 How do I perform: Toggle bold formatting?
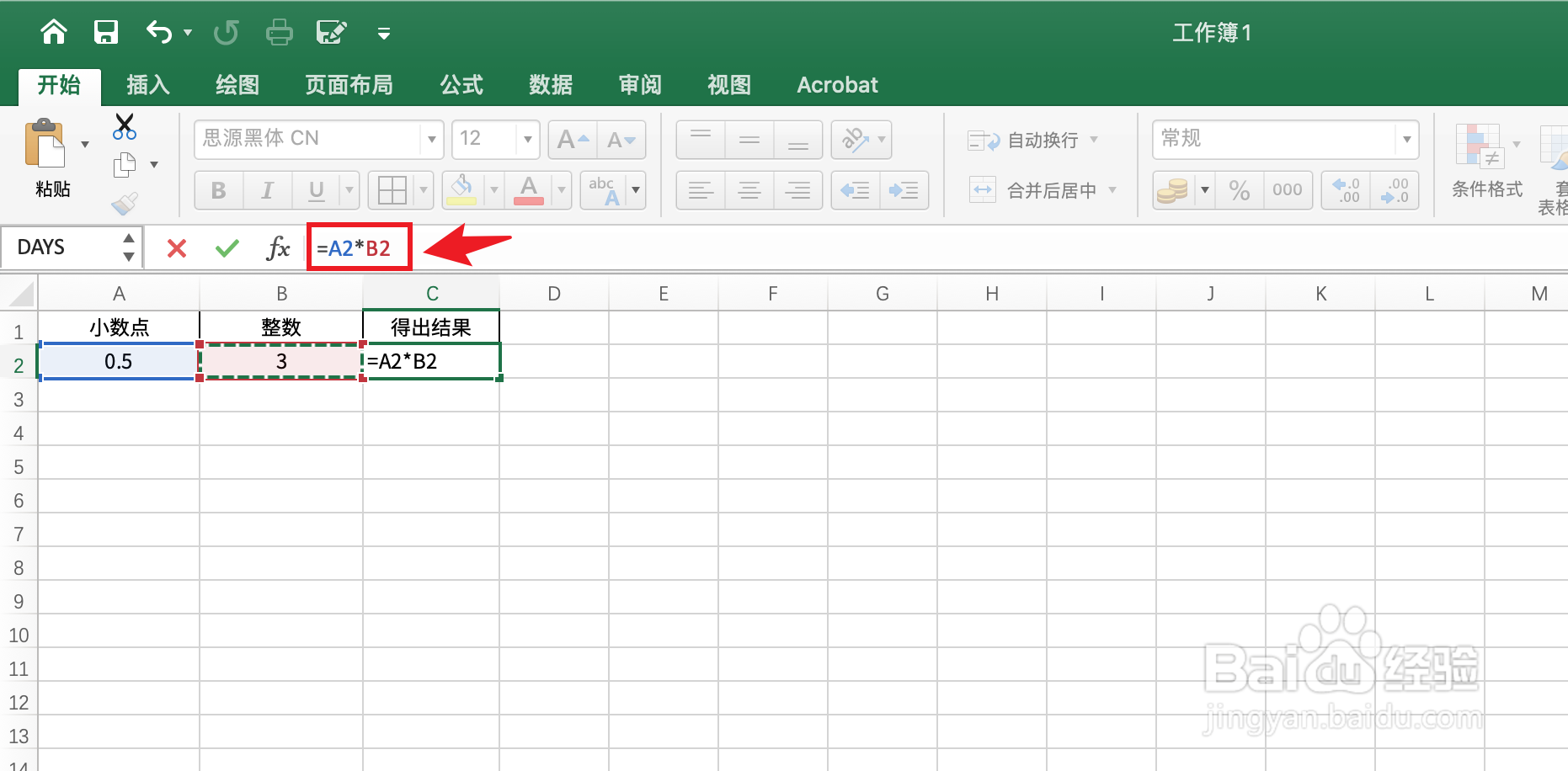218,190
